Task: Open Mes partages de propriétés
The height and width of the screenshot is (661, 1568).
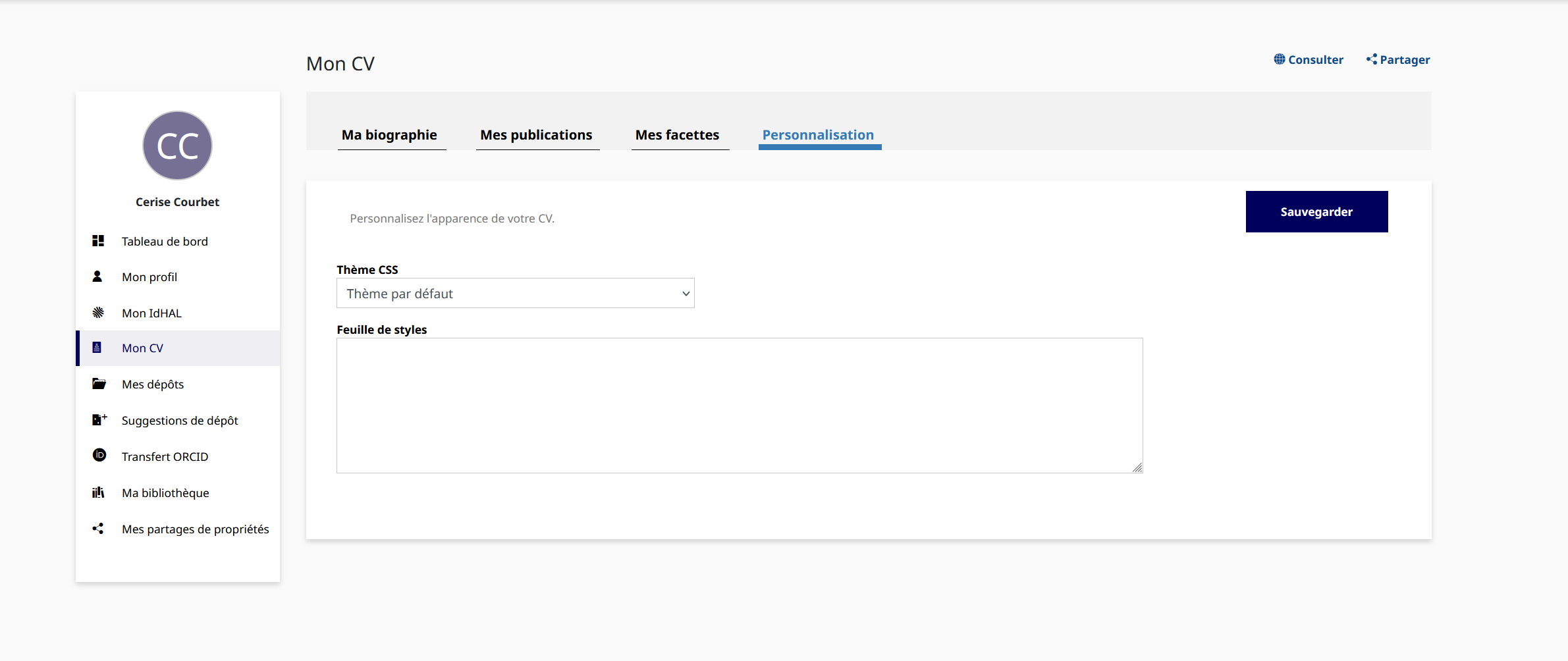Action: [178, 529]
